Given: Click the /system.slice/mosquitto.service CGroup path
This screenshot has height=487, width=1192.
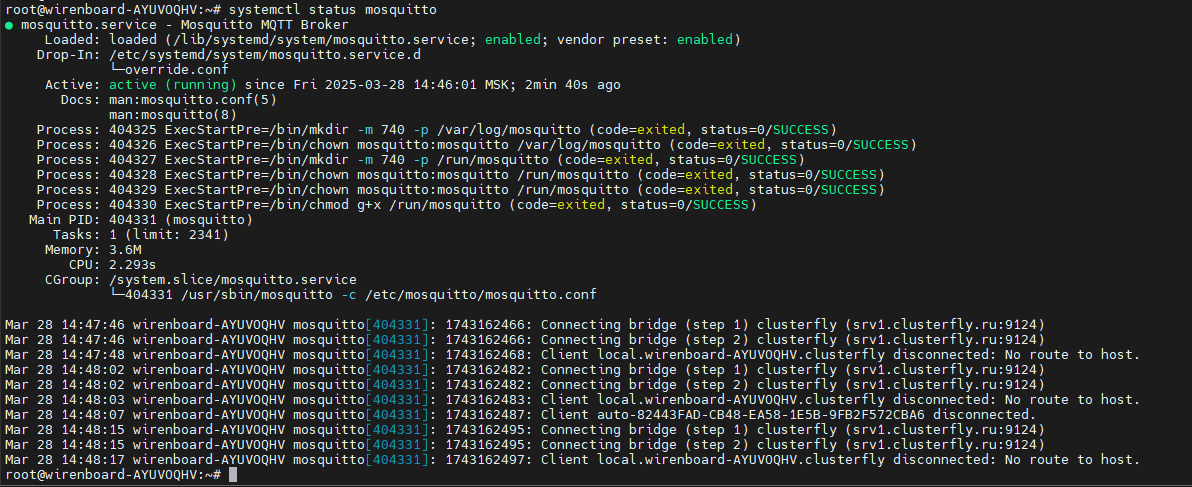Looking at the screenshot, I should click(x=233, y=279).
